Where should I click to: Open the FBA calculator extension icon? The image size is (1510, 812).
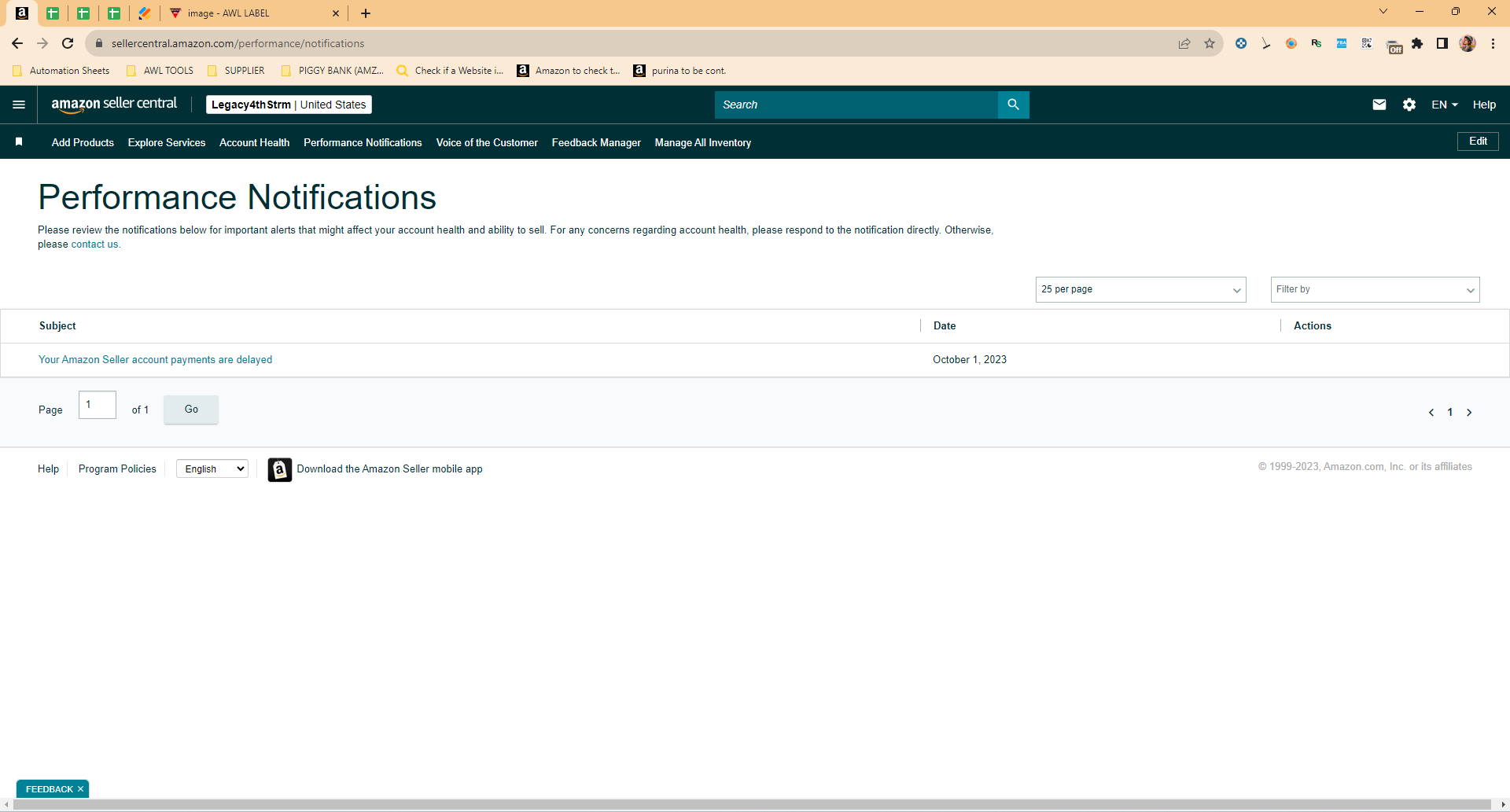[x=1342, y=43]
